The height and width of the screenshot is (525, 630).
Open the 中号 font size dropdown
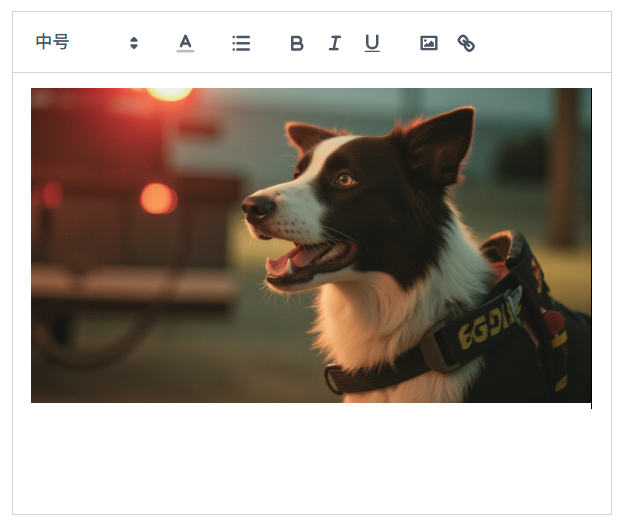tap(87, 43)
